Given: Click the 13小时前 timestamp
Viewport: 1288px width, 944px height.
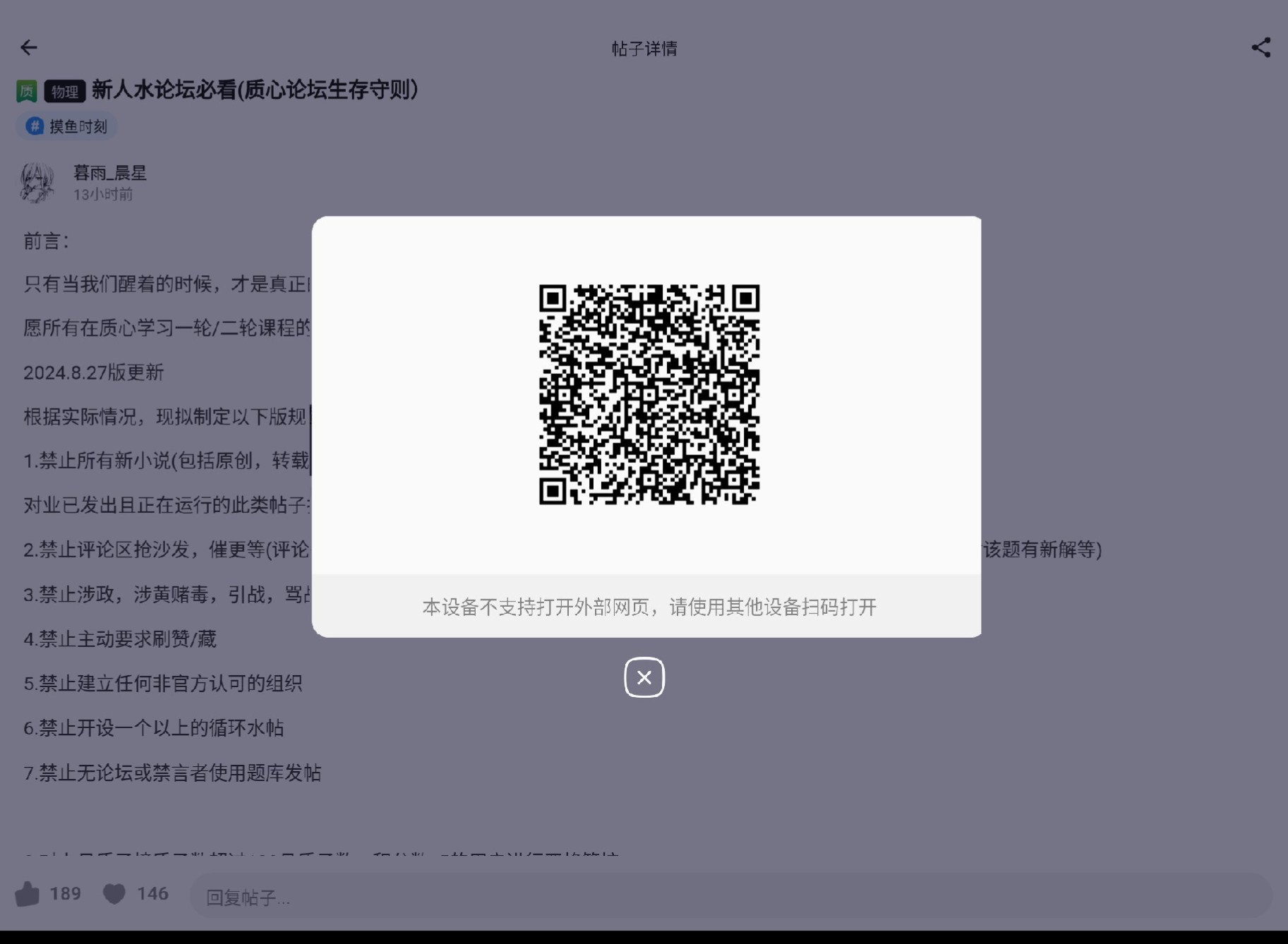Looking at the screenshot, I should coord(103,195).
